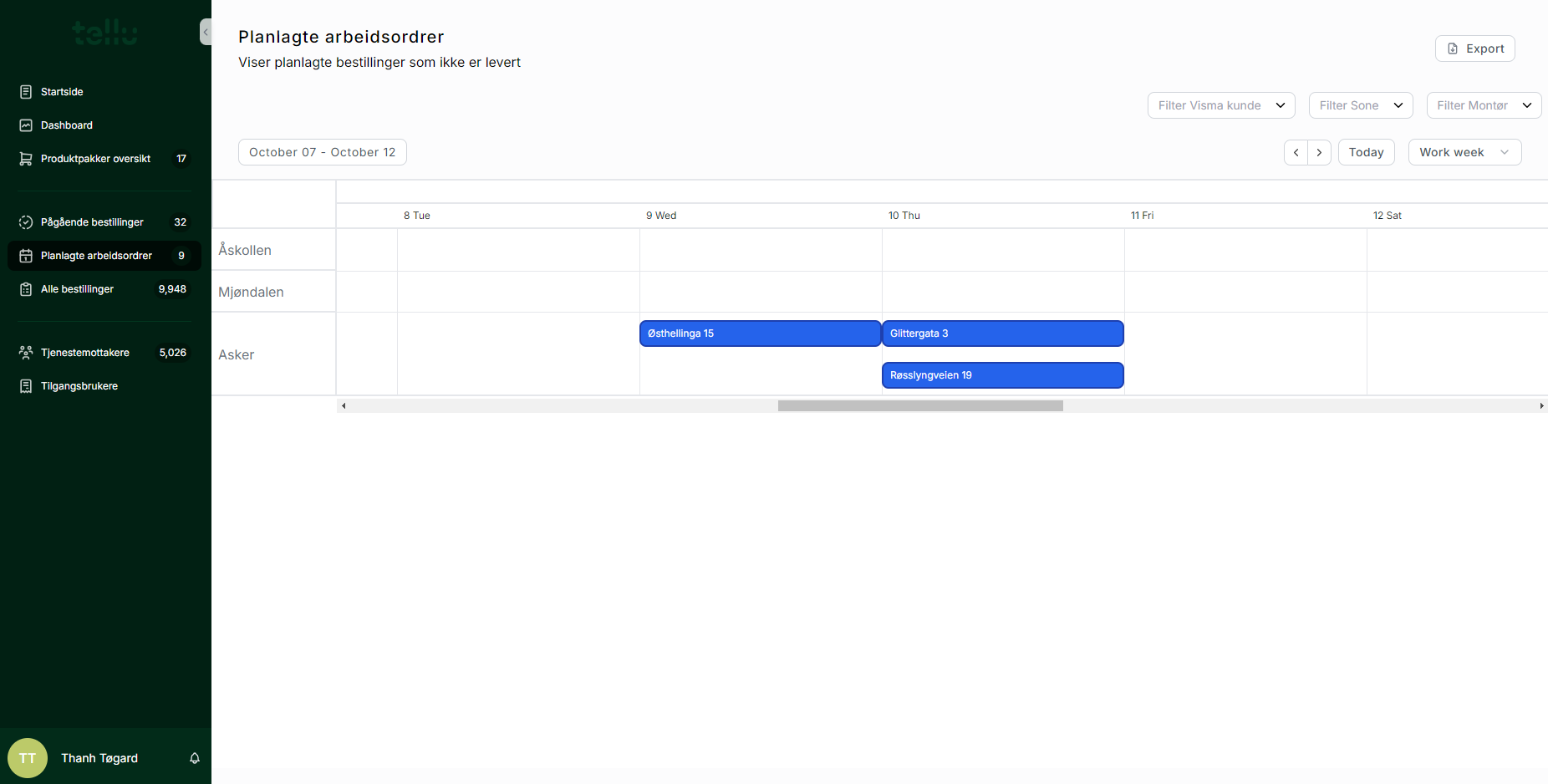This screenshot has height=784, width=1548.
Task: Jump to Today in the calendar
Action: 1366,152
